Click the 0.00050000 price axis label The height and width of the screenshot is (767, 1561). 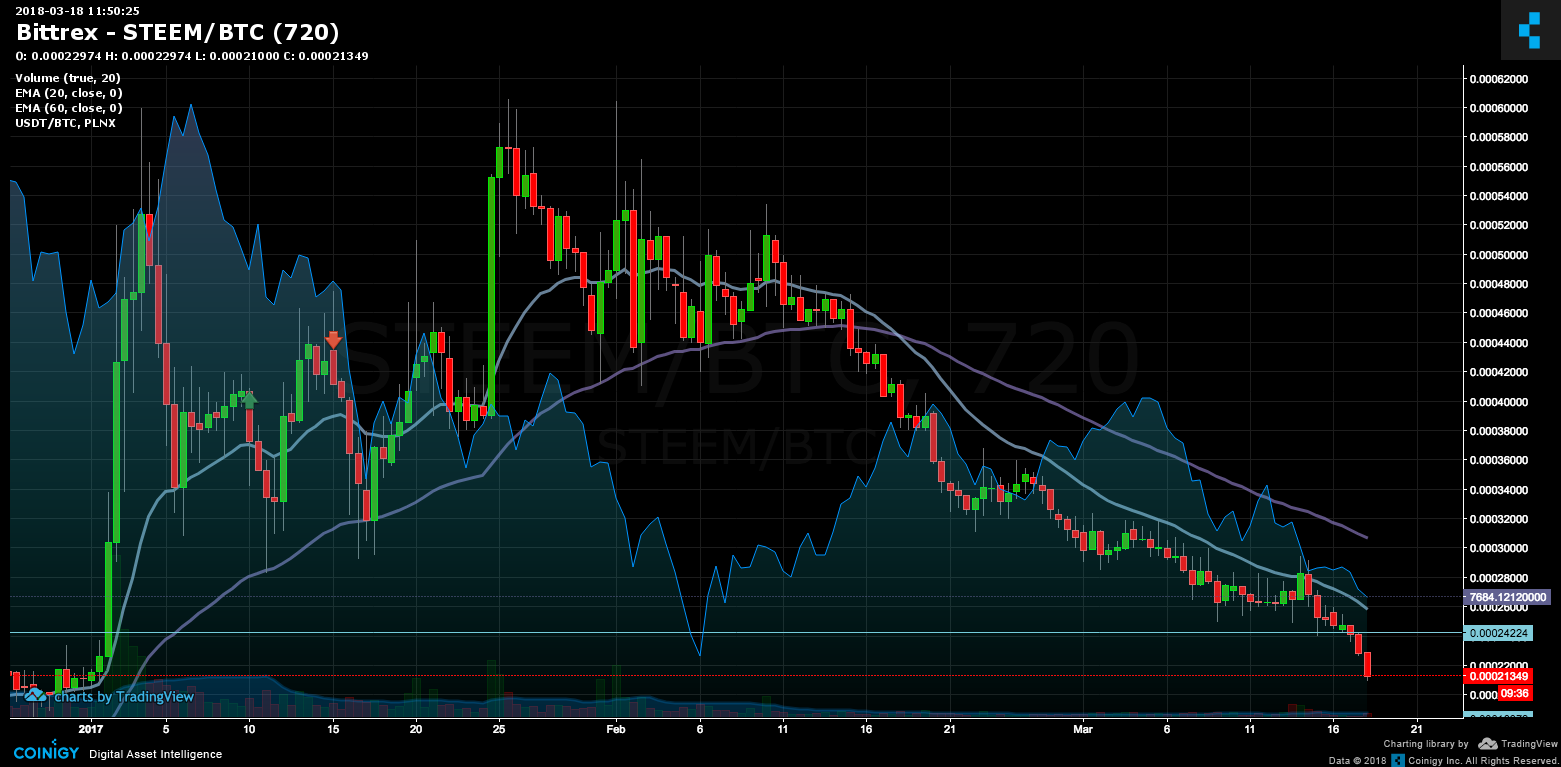1499,255
